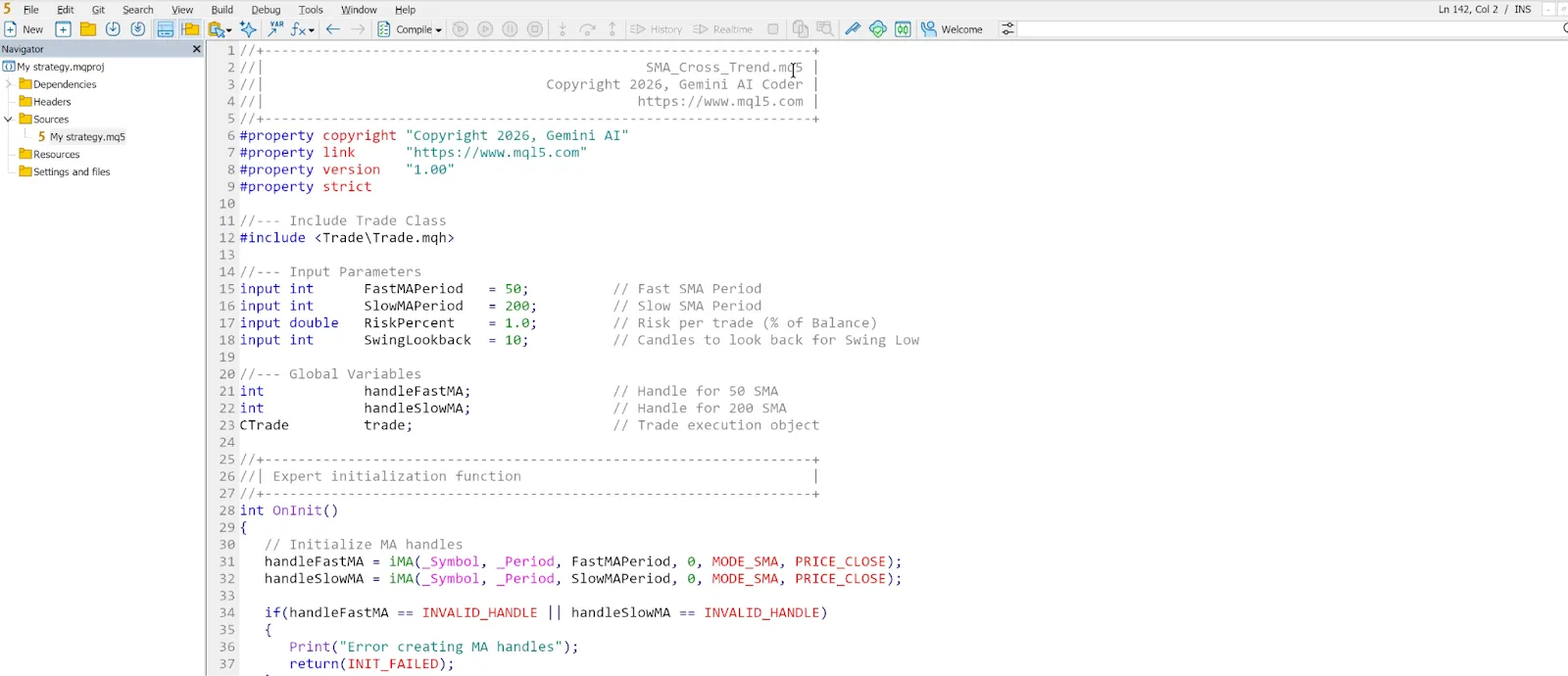This screenshot has width=1568, height=676.
Task: Click the pause debugging icon
Action: point(510,29)
